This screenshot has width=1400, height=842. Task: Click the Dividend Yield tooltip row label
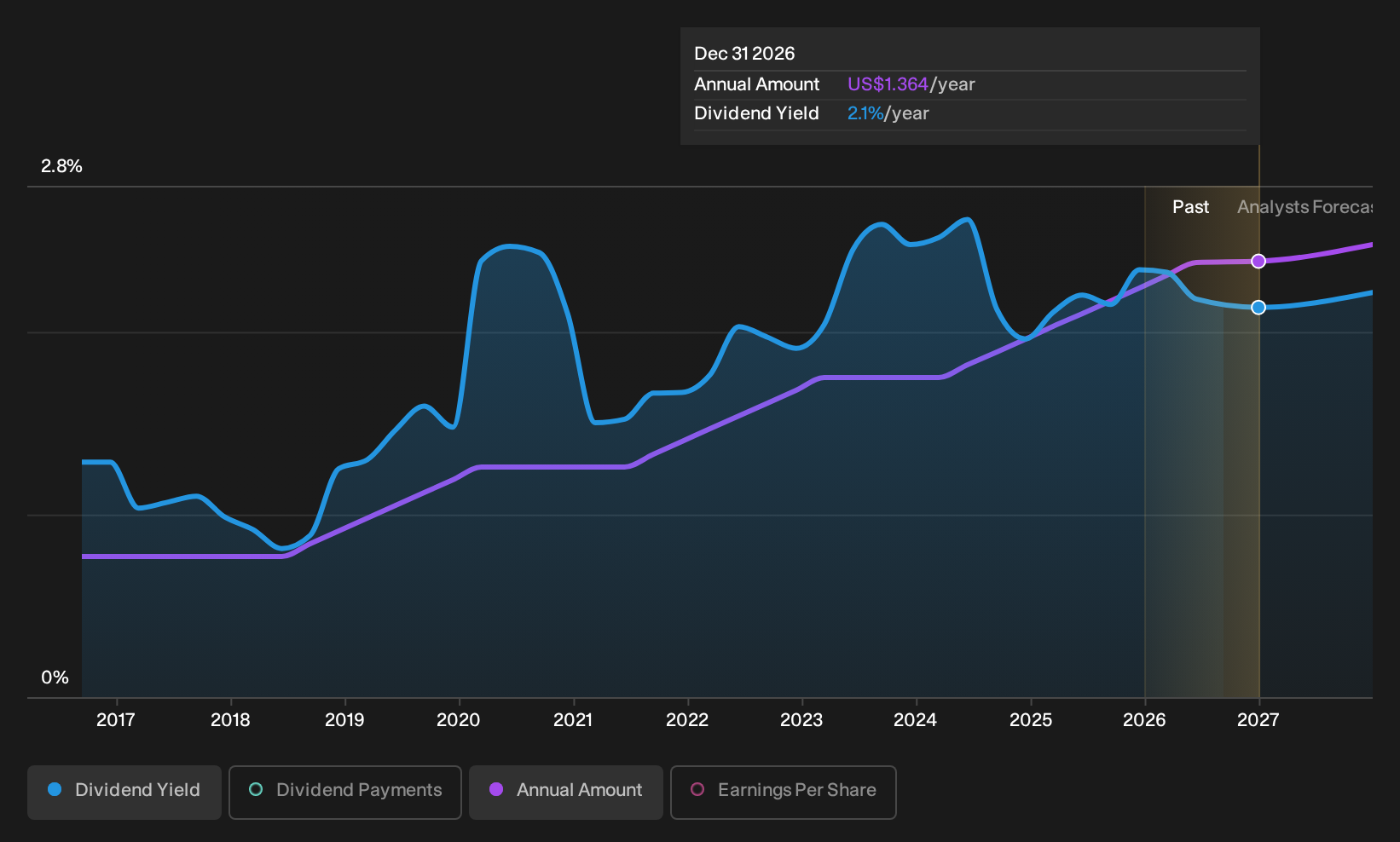pos(757,113)
